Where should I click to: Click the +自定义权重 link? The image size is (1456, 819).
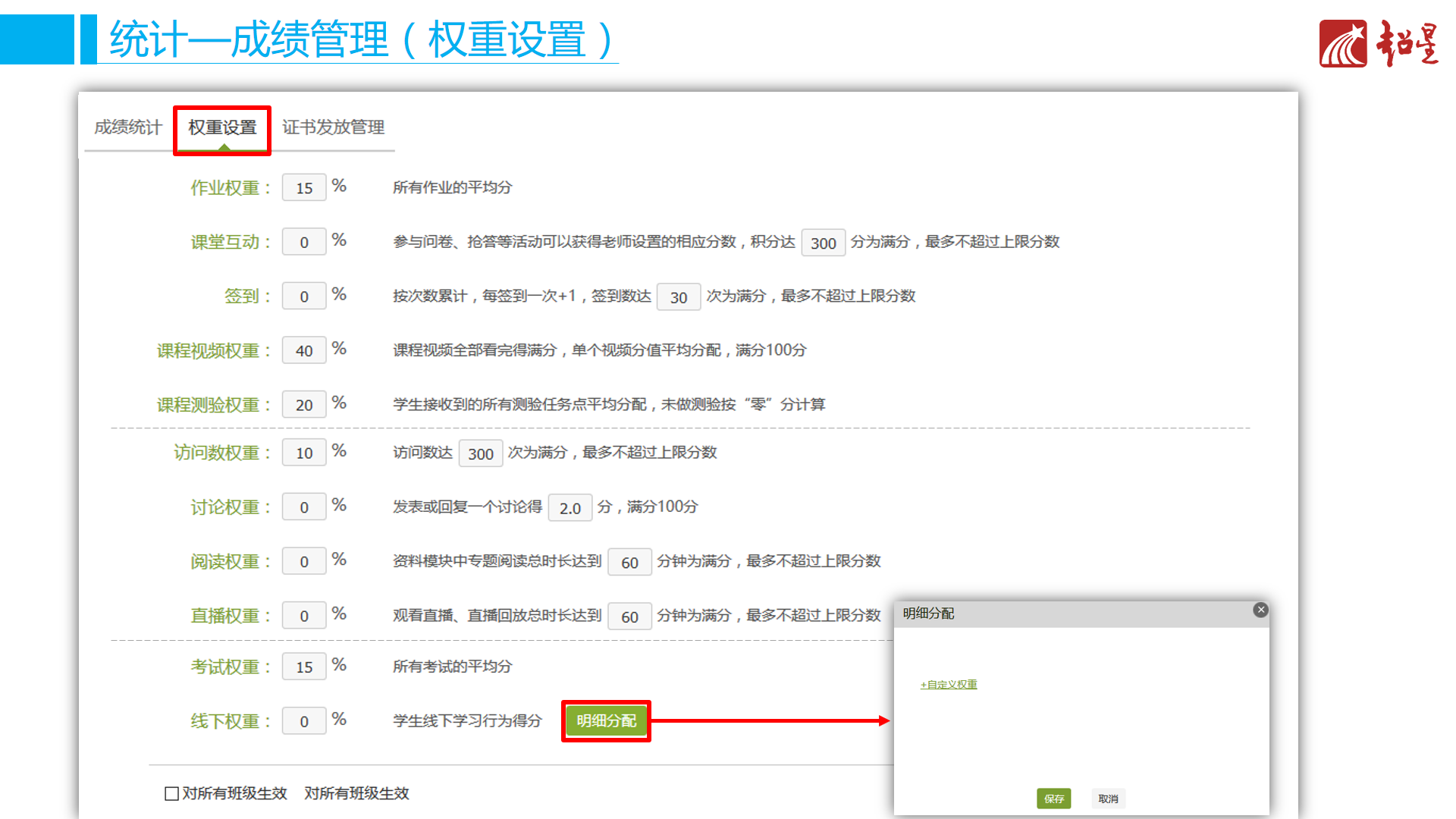(949, 684)
